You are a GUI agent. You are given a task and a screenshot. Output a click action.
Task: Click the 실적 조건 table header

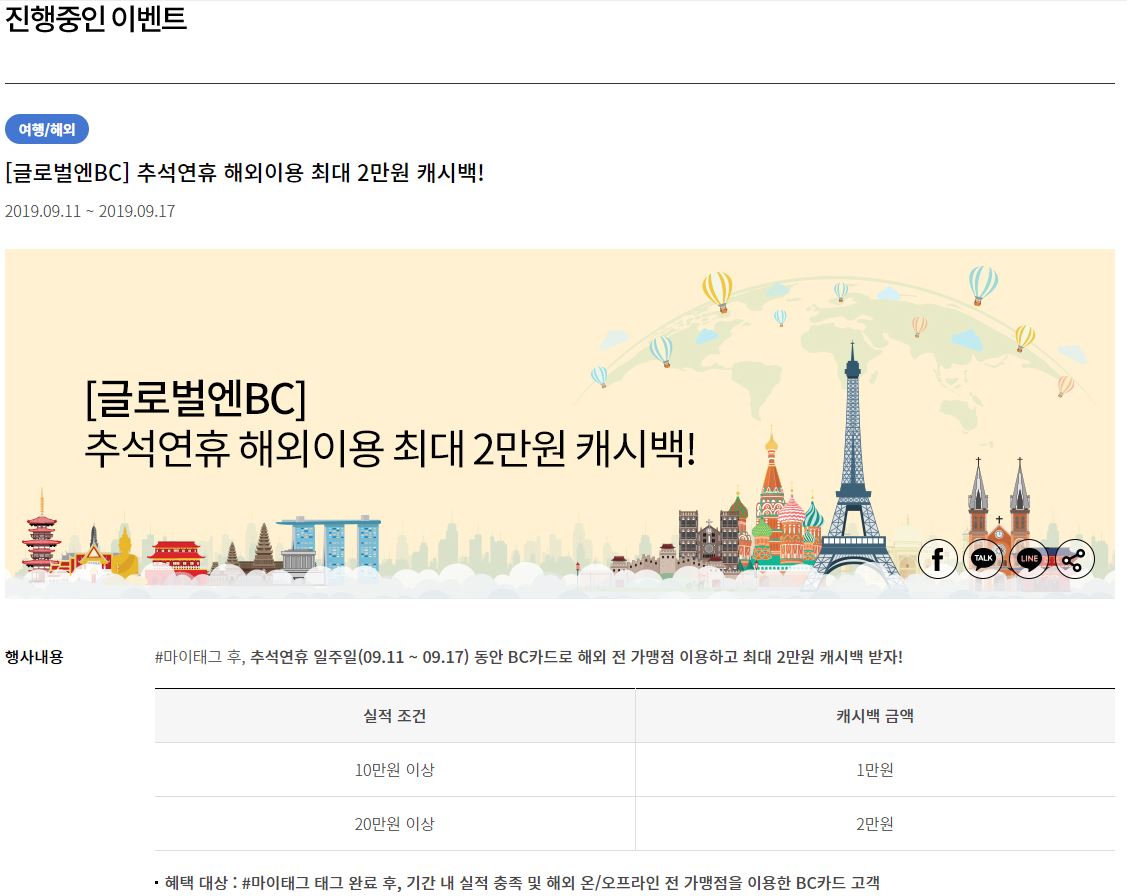click(x=394, y=716)
